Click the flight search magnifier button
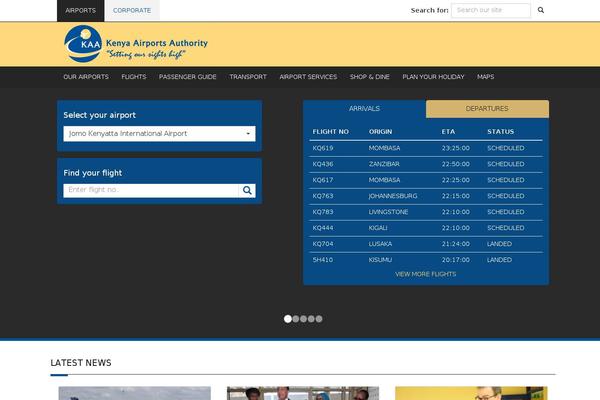The height and width of the screenshot is (400, 600). point(247,190)
